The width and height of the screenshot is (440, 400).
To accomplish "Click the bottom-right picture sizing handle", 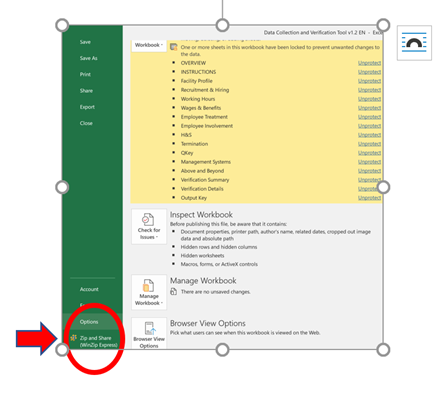I will [x=383, y=350].
